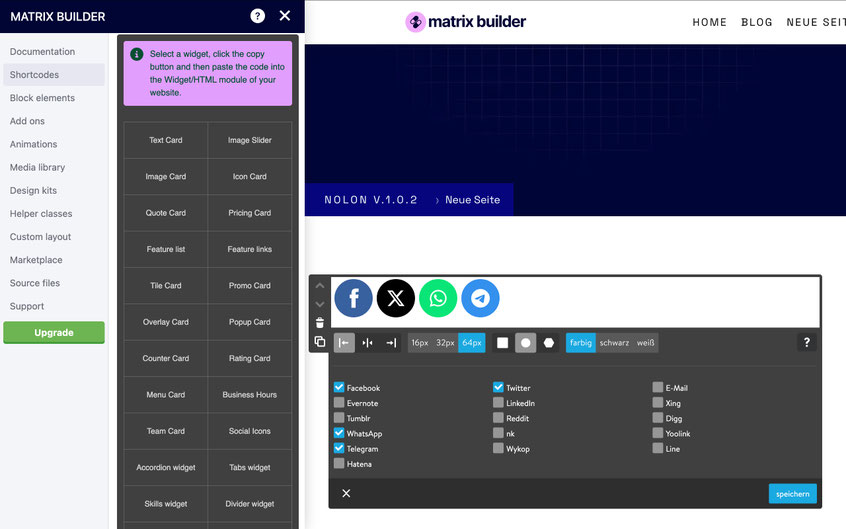Click the info icon in notice

tap(137, 54)
